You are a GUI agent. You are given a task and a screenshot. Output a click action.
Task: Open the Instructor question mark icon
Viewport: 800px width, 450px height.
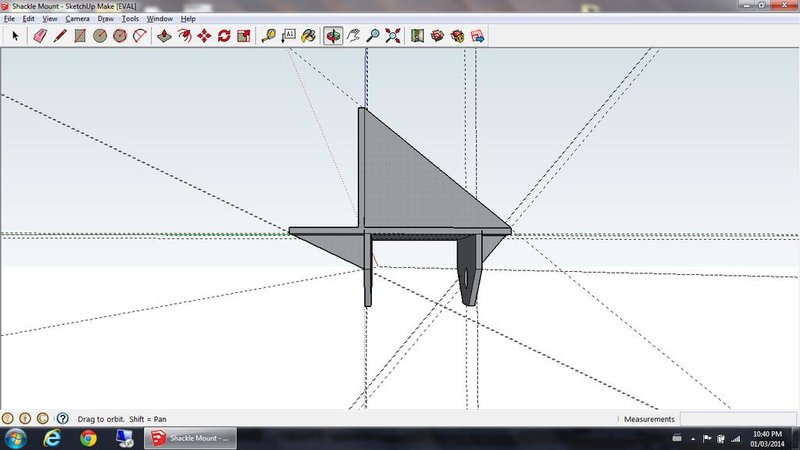[62, 418]
